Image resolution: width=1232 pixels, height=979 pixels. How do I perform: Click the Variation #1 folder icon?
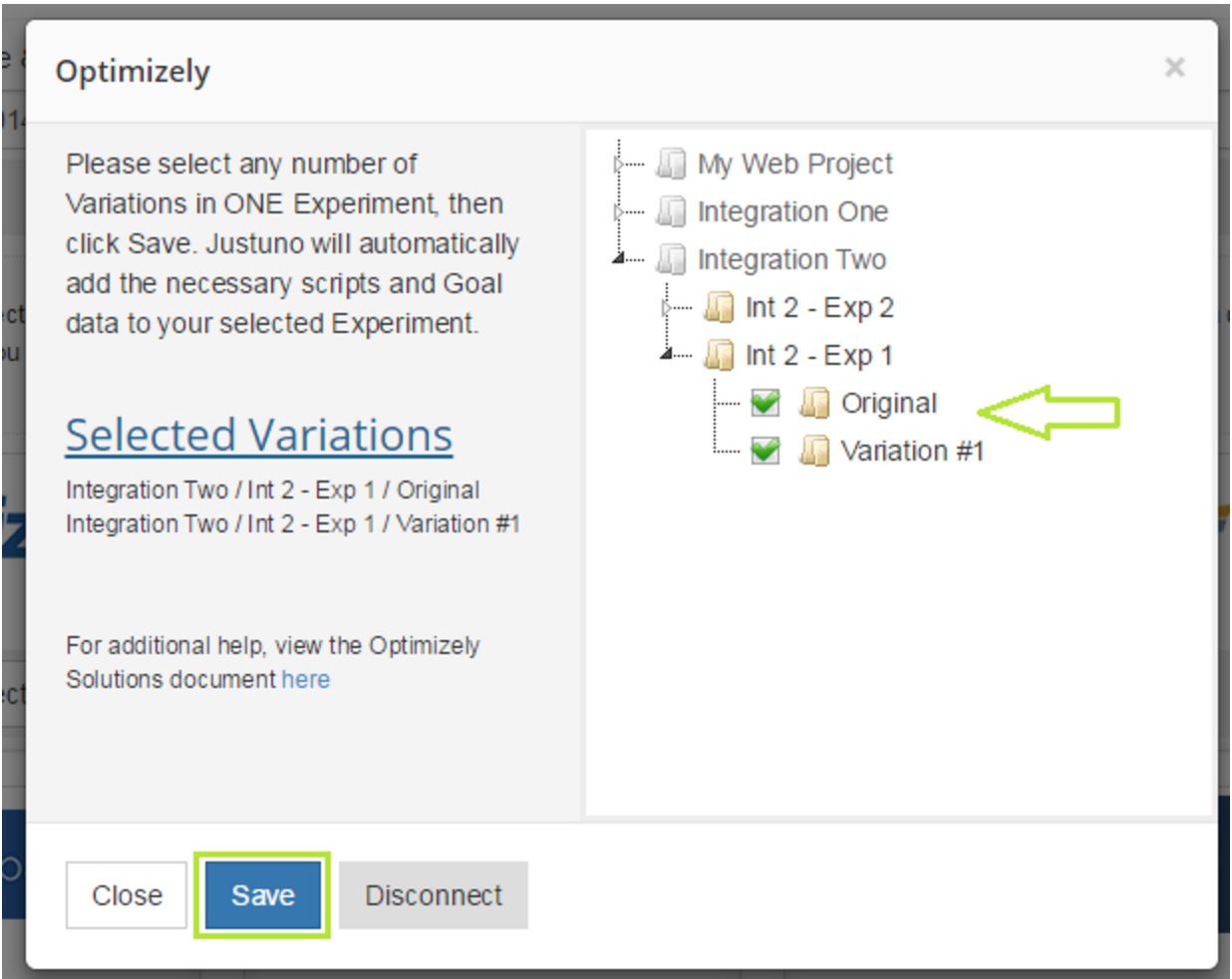coord(814,451)
